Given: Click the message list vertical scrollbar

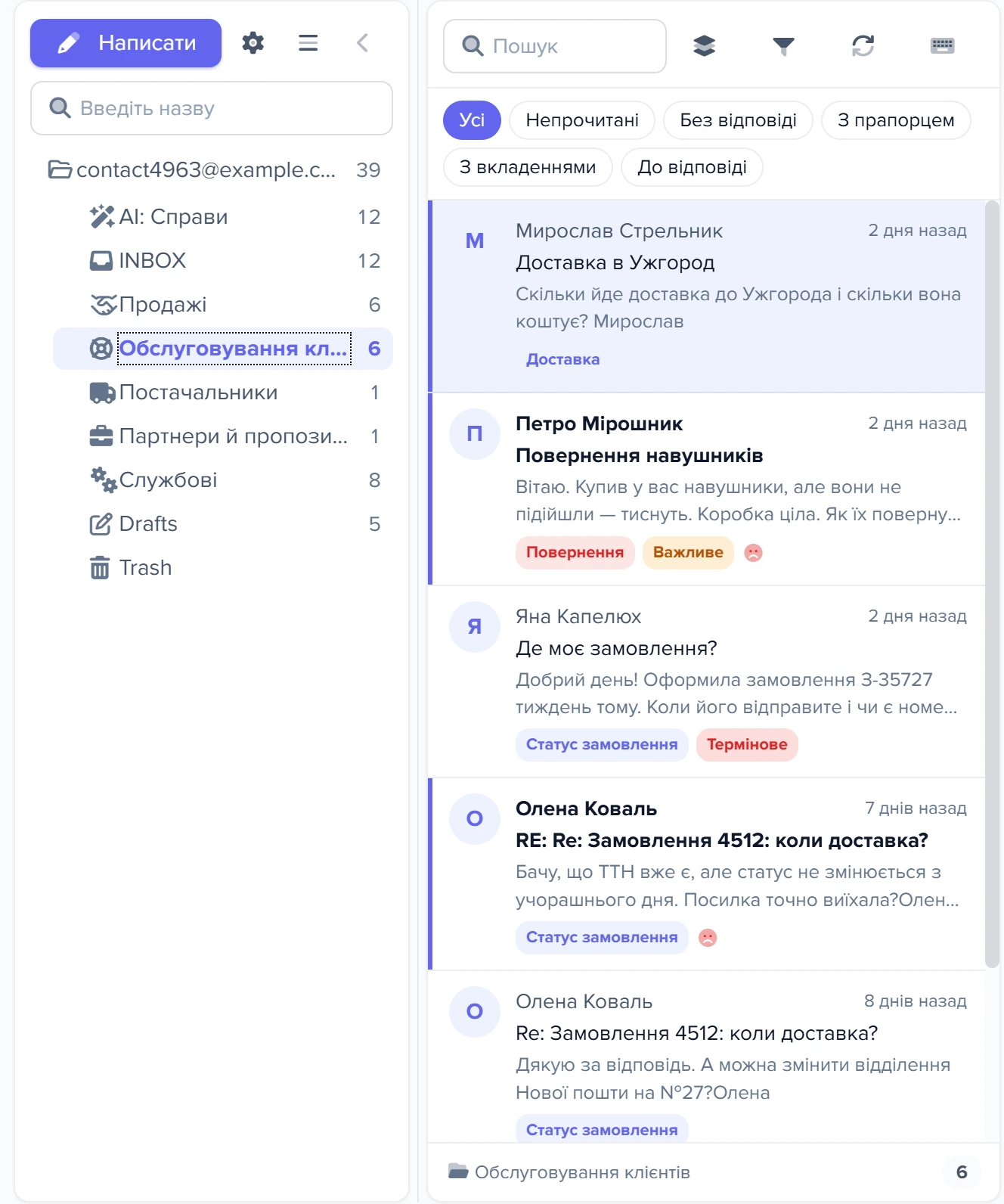Looking at the screenshot, I should [x=992, y=584].
